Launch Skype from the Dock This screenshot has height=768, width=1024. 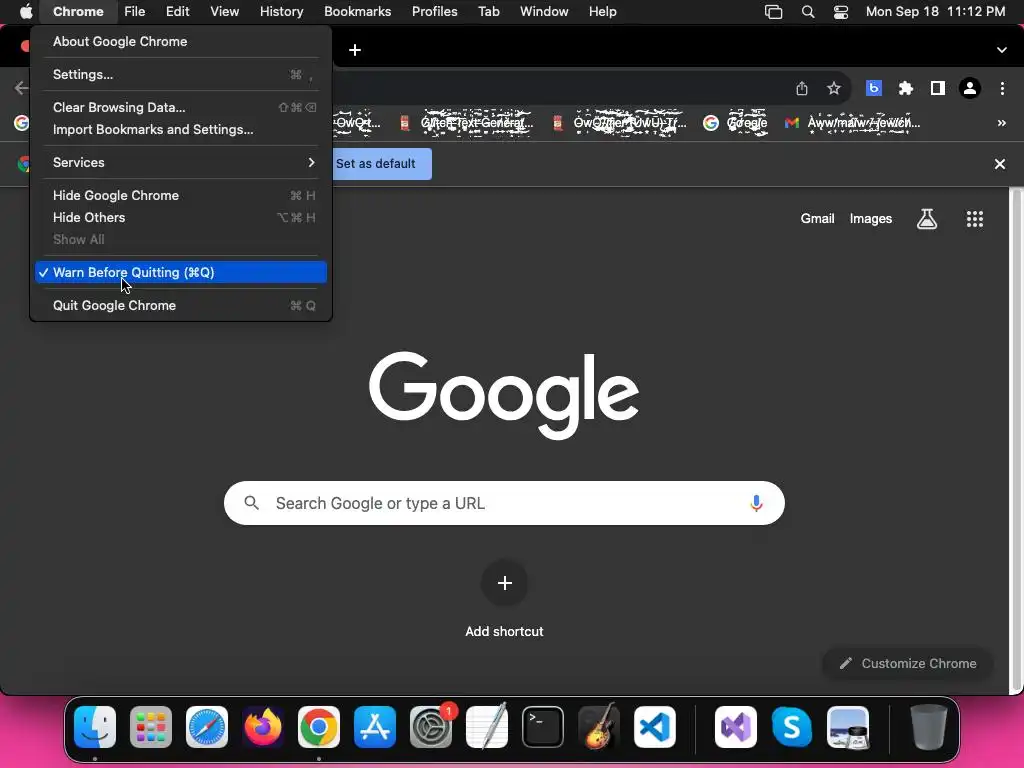point(792,727)
